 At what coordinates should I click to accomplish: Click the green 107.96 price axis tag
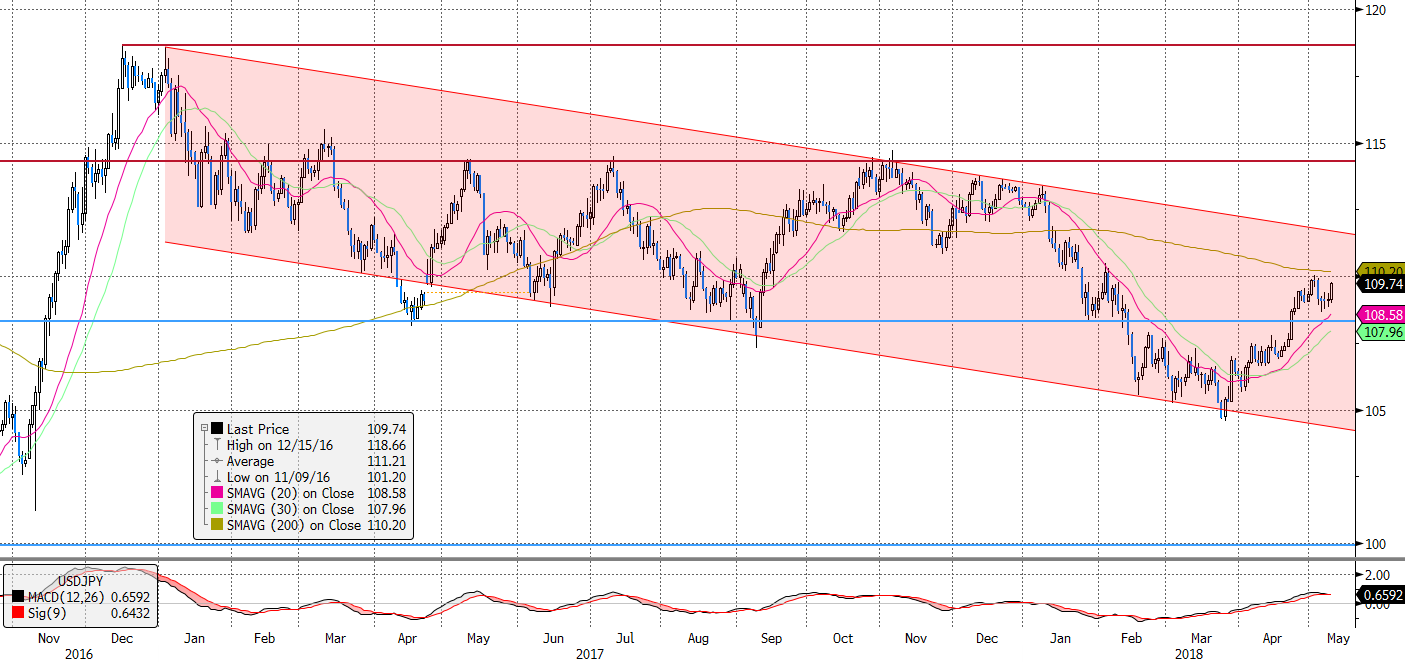point(1380,332)
